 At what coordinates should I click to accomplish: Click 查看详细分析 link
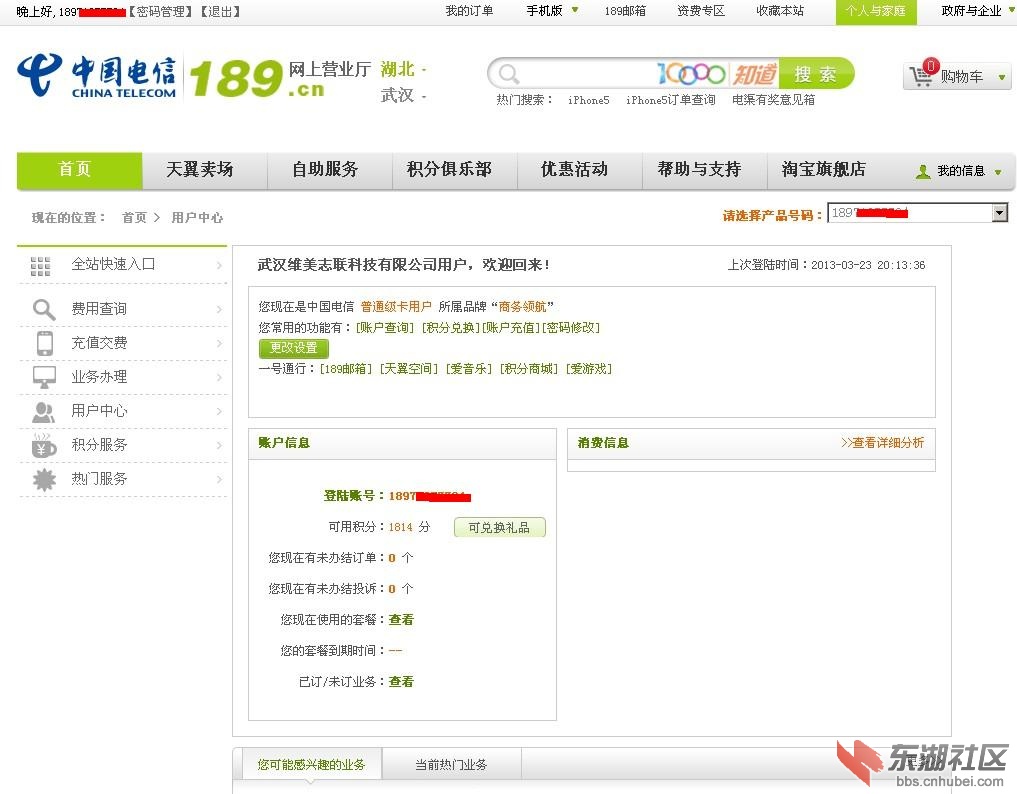click(x=882, y=442)
